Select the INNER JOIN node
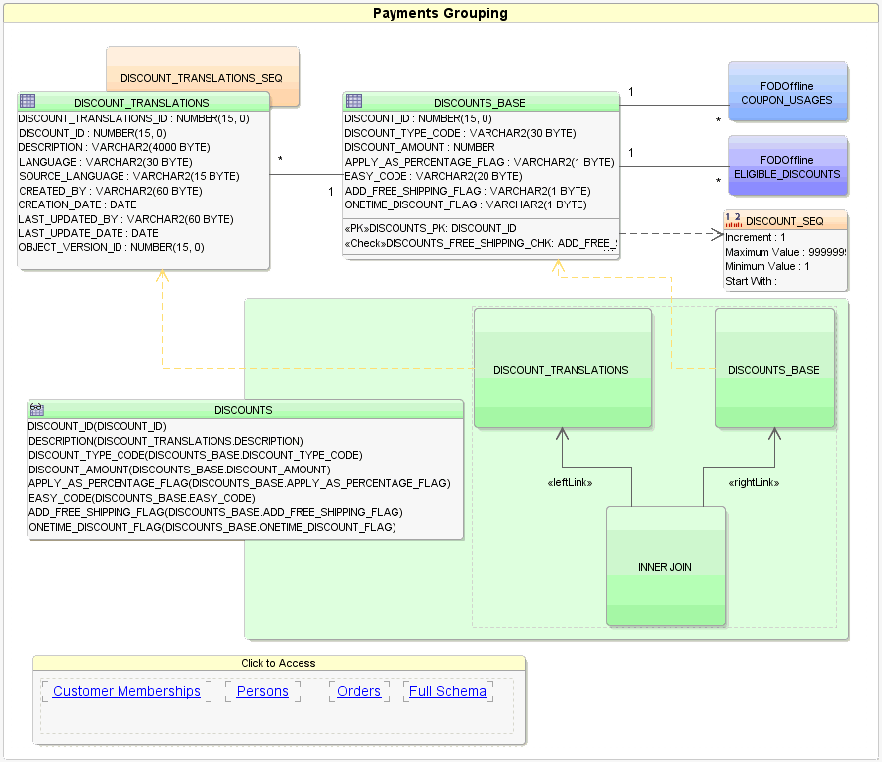The width and height of the screenshot is (882, 762). pos(665,566)
